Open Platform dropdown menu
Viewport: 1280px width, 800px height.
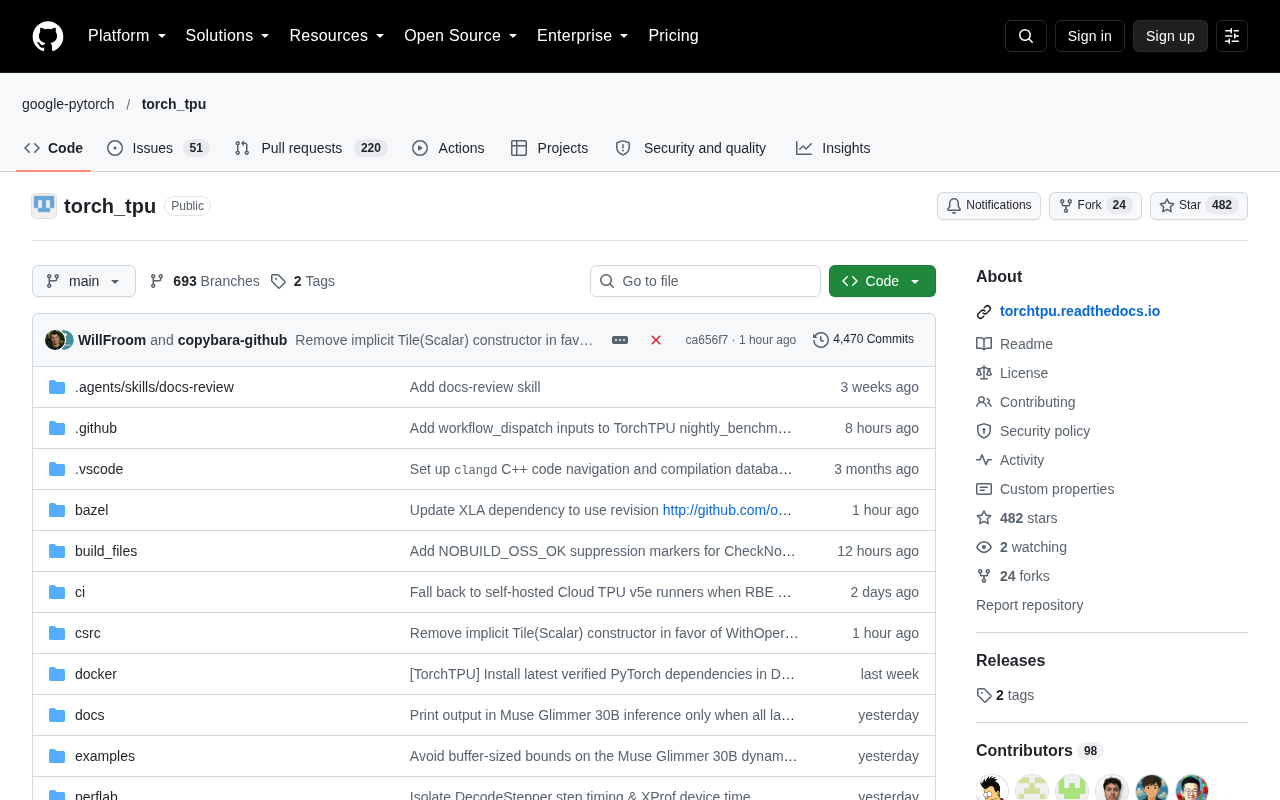127,36
